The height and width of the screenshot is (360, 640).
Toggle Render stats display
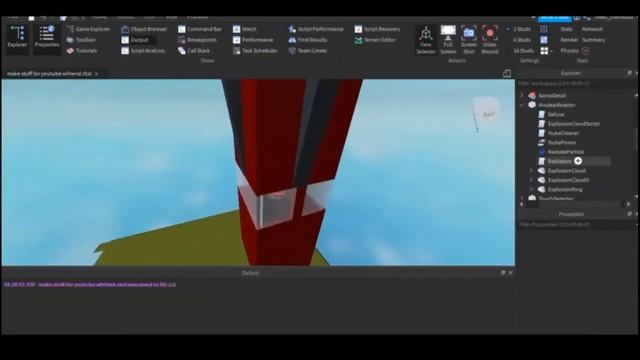569,40
